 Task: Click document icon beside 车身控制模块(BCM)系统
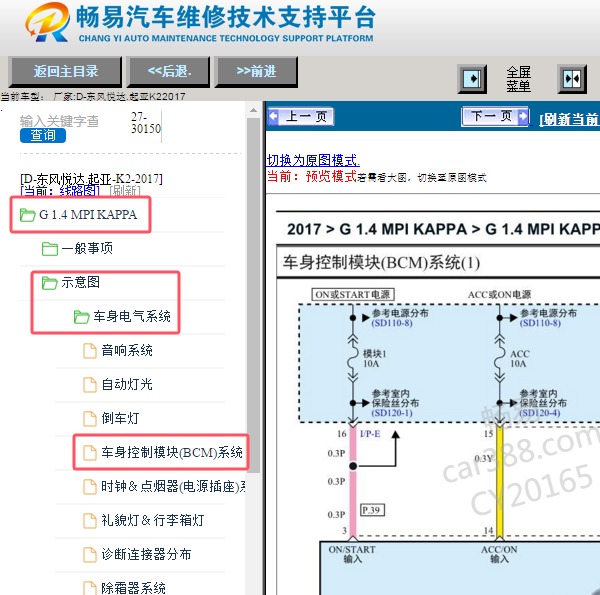click(x=90, y=452)
